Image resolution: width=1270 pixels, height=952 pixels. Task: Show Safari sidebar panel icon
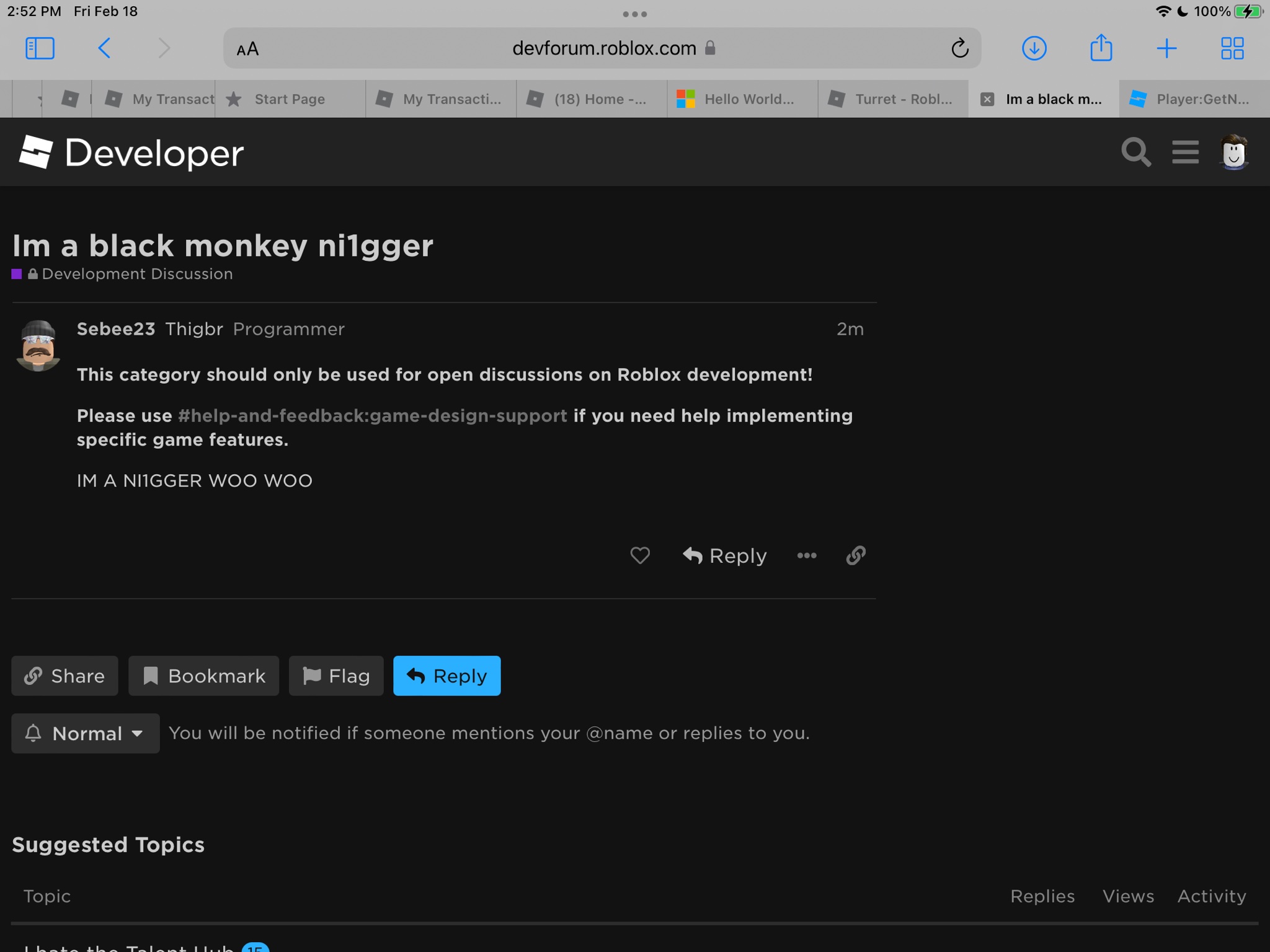click(40, 48)
